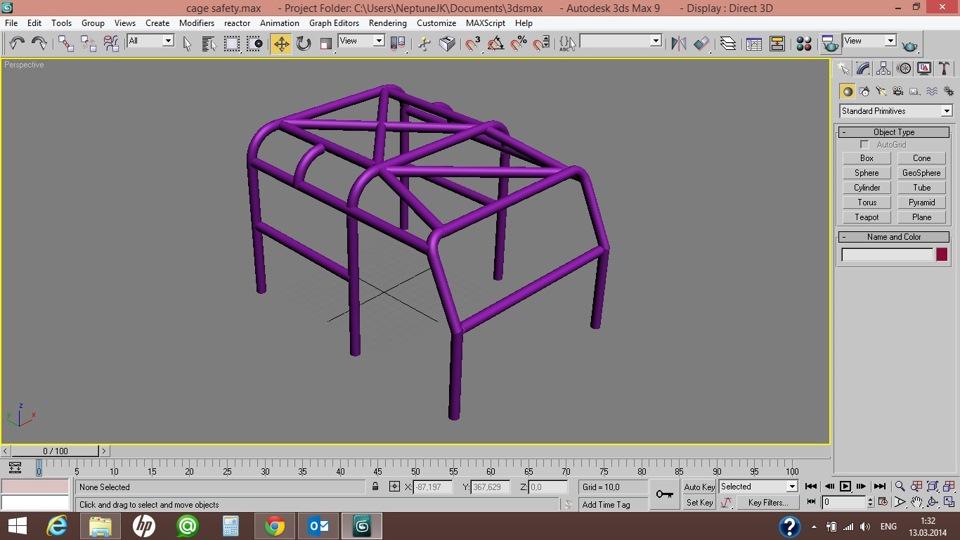
Task: Toggle the selection lock icon
Action: pyautogui.click(x=375, y=487)
